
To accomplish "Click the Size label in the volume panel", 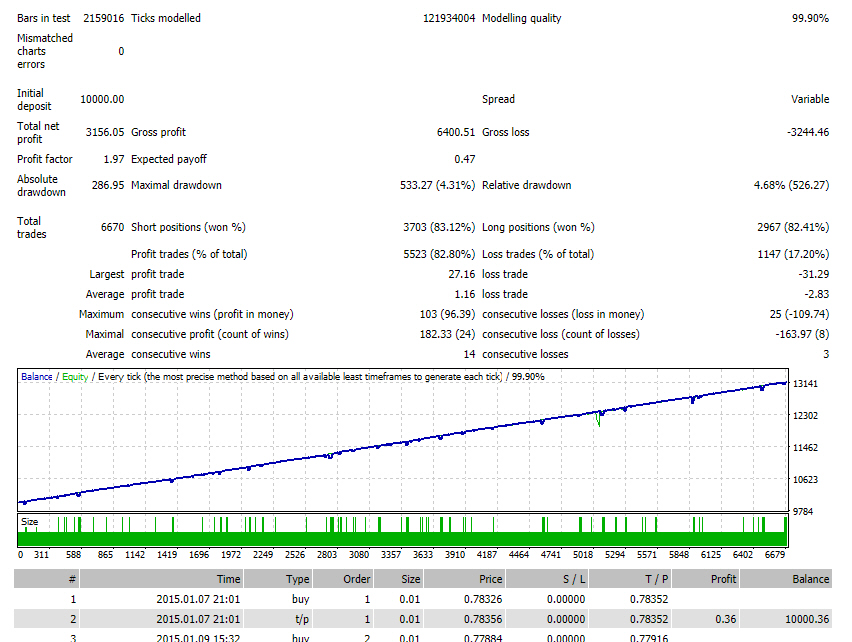I will [x=29, y=522].
